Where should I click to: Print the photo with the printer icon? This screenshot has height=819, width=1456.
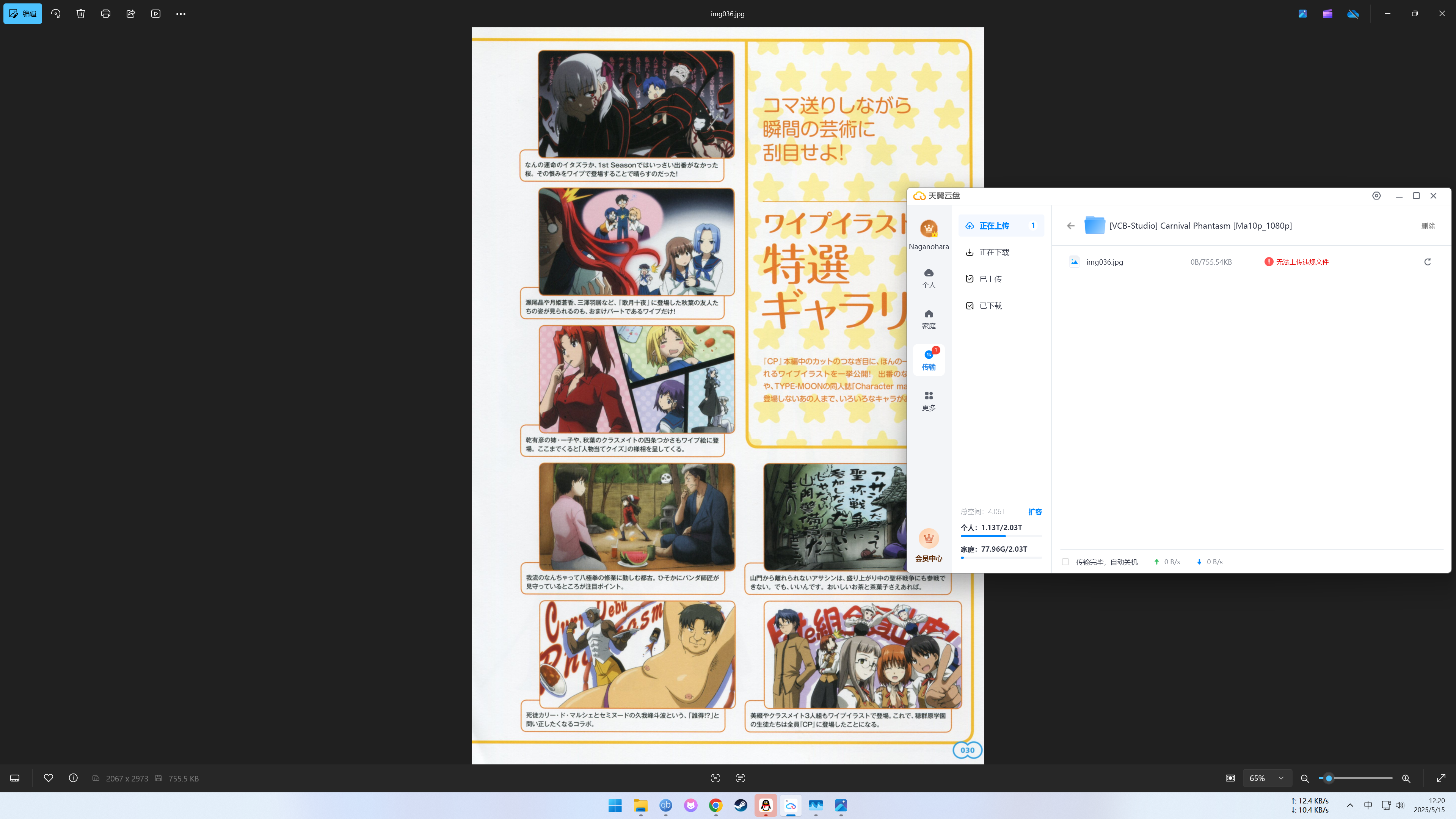pyautogui.click(x=106, y=14)
